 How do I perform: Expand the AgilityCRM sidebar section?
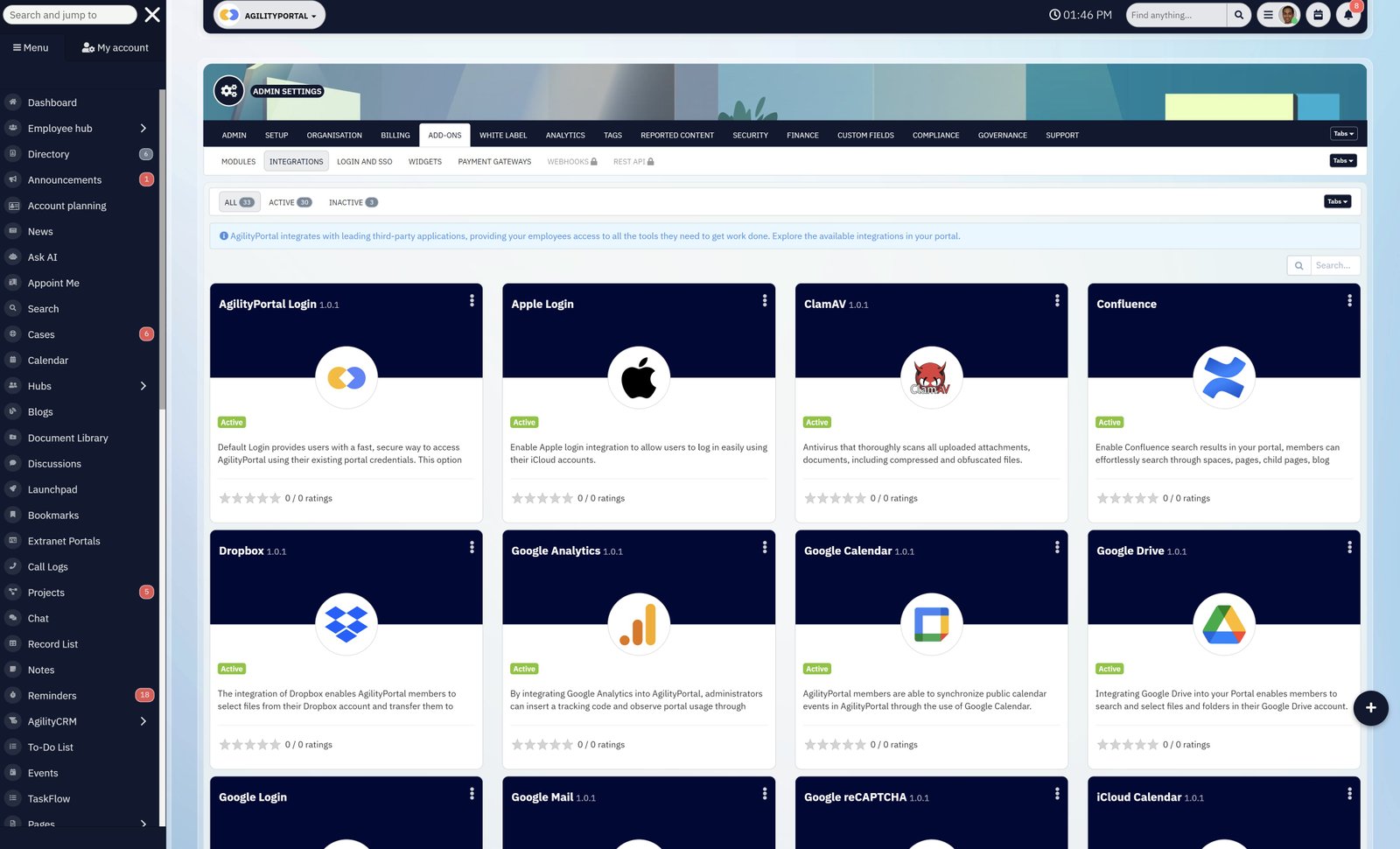click(x=143, y=721)
